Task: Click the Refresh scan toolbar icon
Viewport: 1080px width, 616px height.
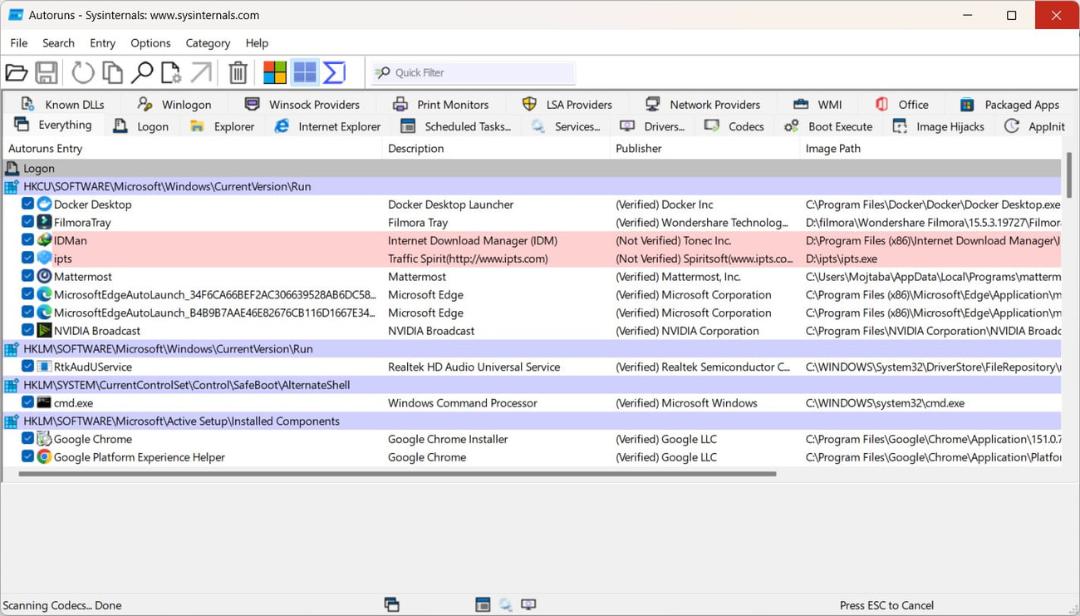Action: pos(83,72)
